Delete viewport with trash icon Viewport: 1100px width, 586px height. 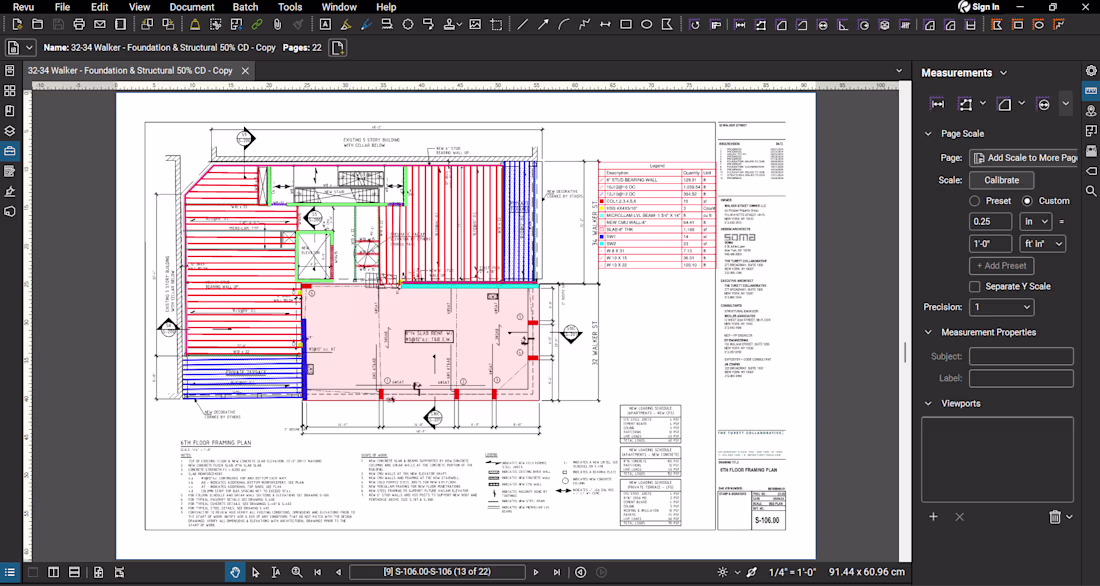point(1054,517)
